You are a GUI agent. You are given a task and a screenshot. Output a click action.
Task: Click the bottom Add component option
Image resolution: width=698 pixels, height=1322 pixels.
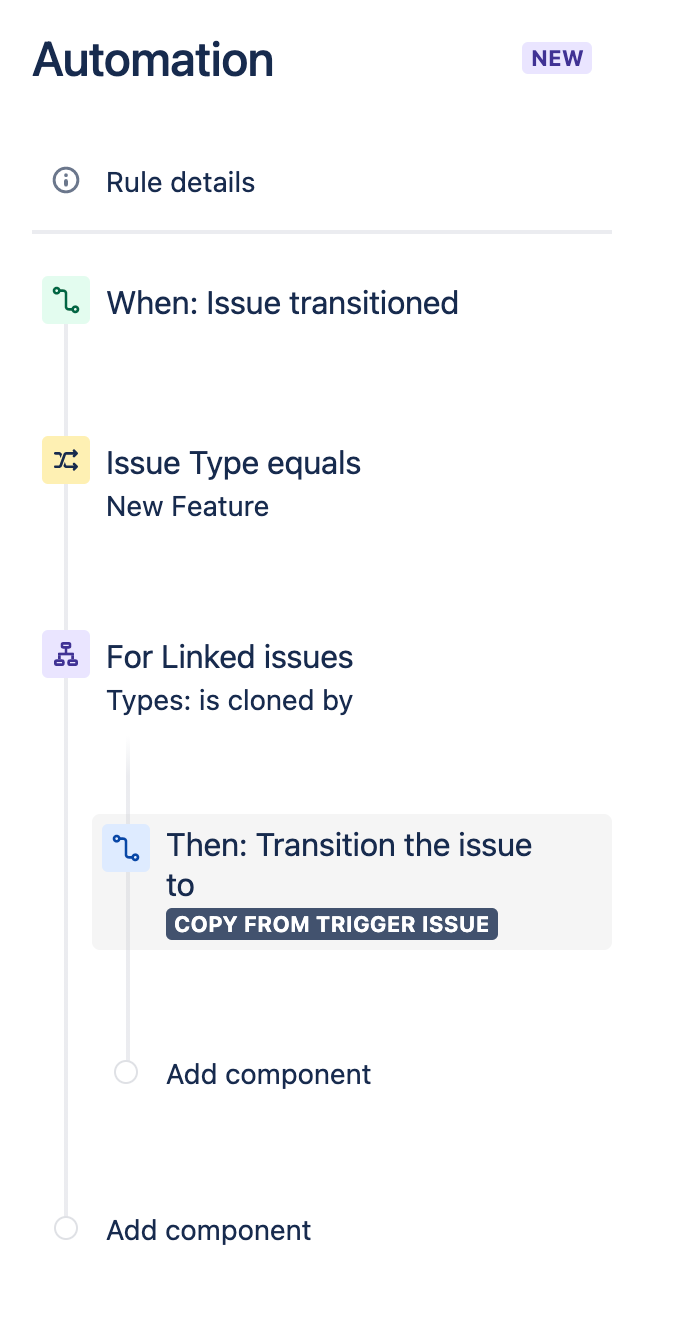(x=208, y=1230)
